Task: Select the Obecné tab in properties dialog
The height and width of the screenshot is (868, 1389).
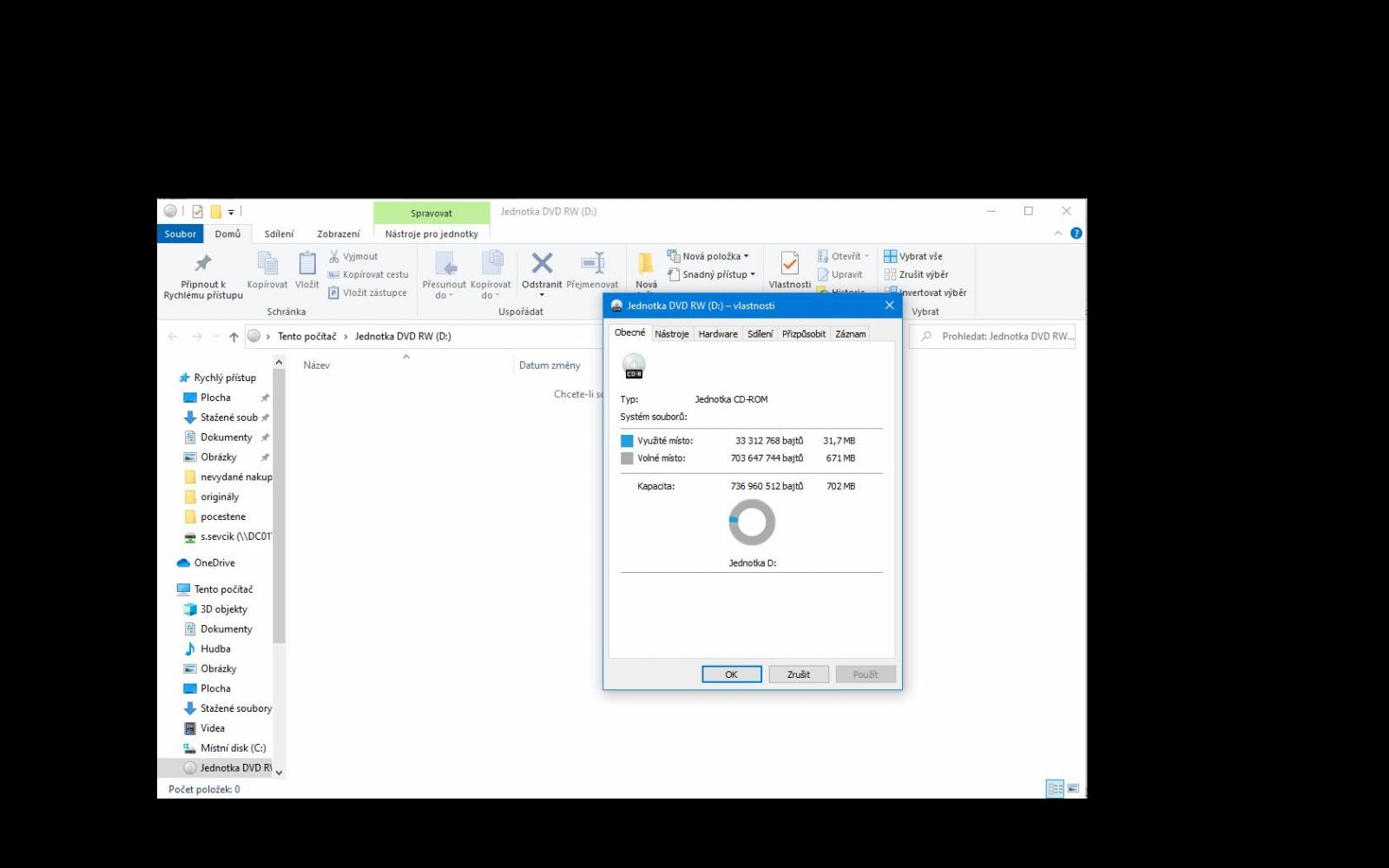Action: 630,332
